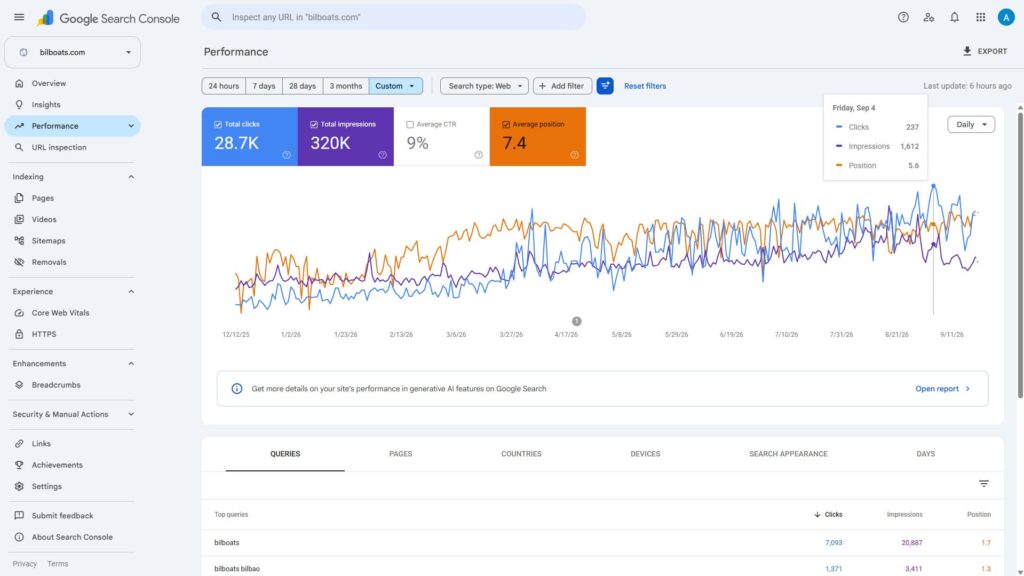The width and height of the screenshot is (1024, 576).
Task: Switch to the Search Appearance tab
Action: [788, 454]
